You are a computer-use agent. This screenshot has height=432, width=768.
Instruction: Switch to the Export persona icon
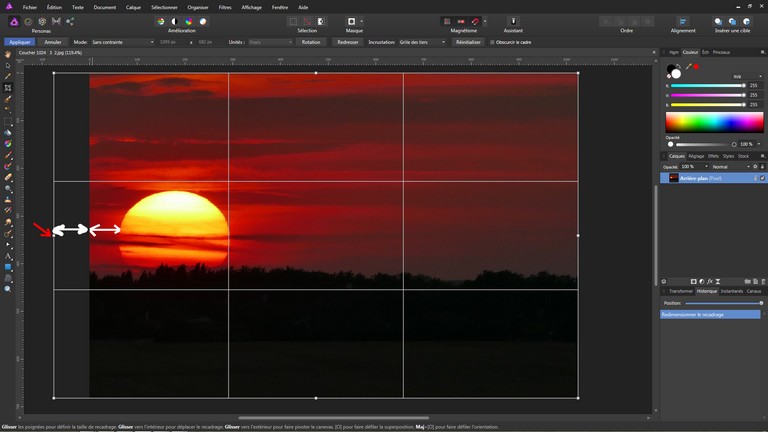click(x=70, y=22)
